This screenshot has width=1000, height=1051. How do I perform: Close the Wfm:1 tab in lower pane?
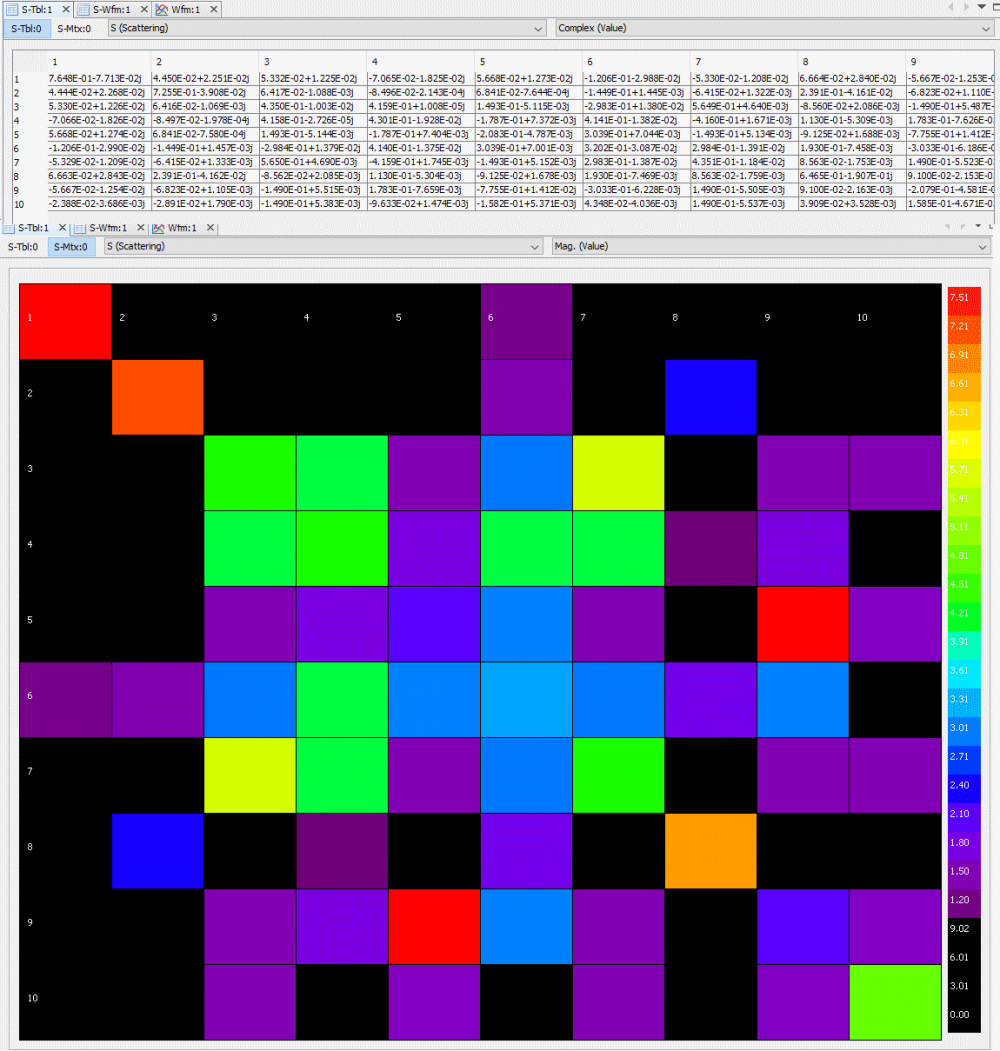click(209, 228)
